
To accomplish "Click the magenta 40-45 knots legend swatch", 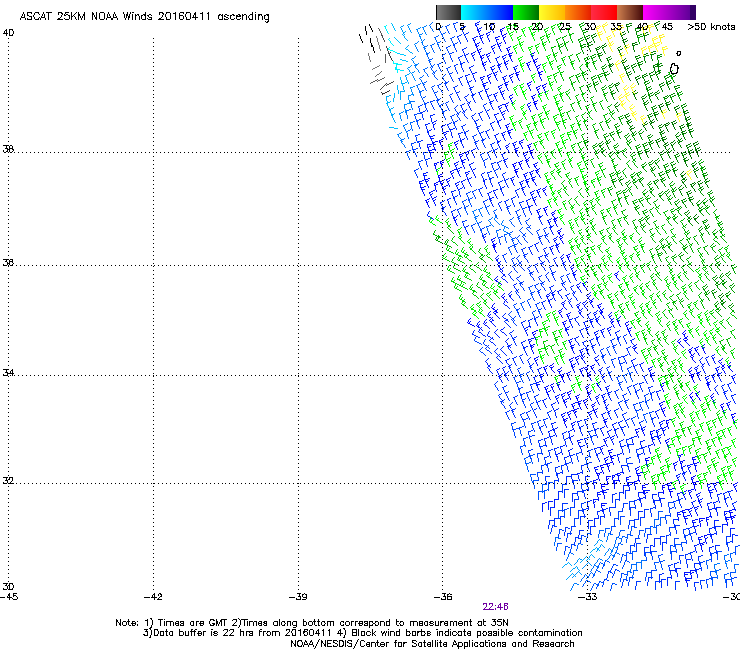I will [656, 12].
